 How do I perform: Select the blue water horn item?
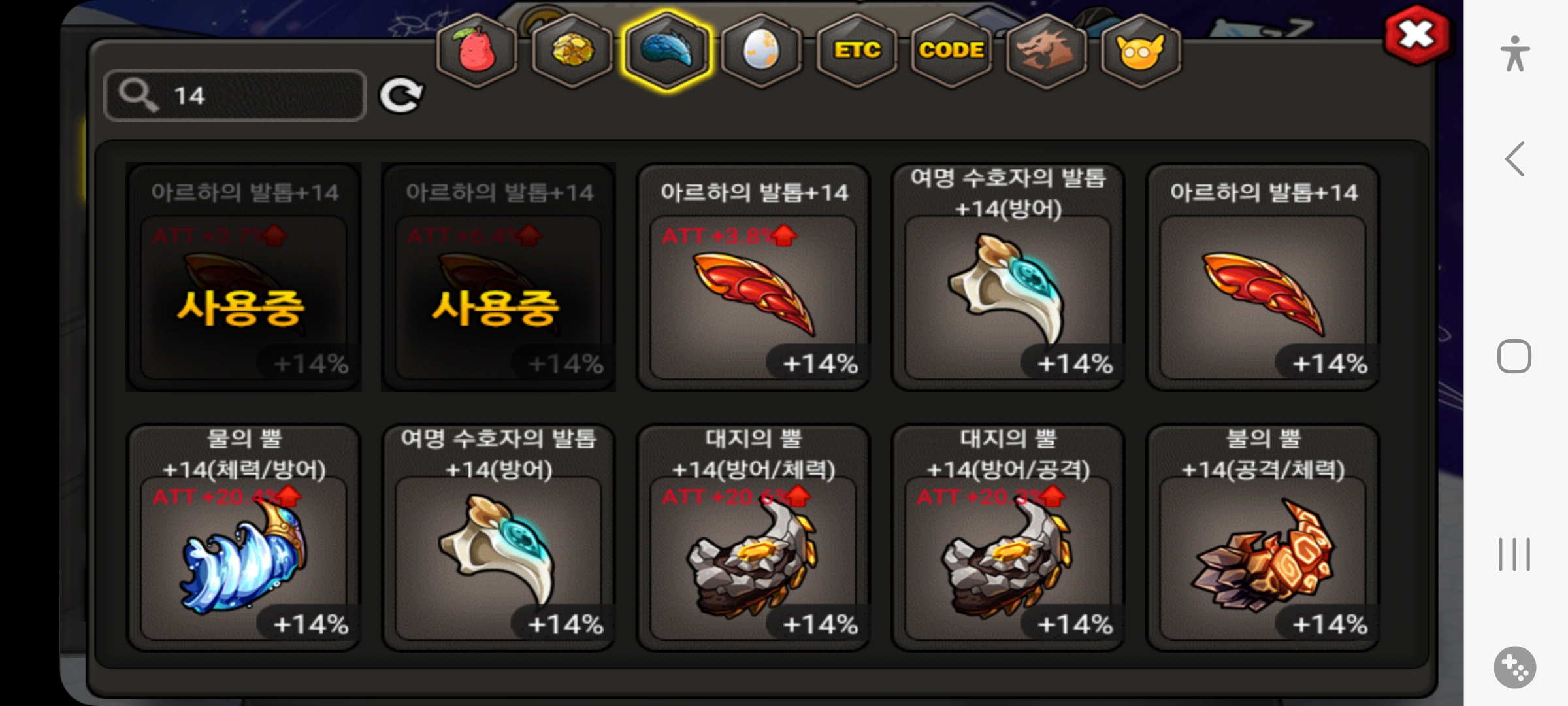point(244,537)
